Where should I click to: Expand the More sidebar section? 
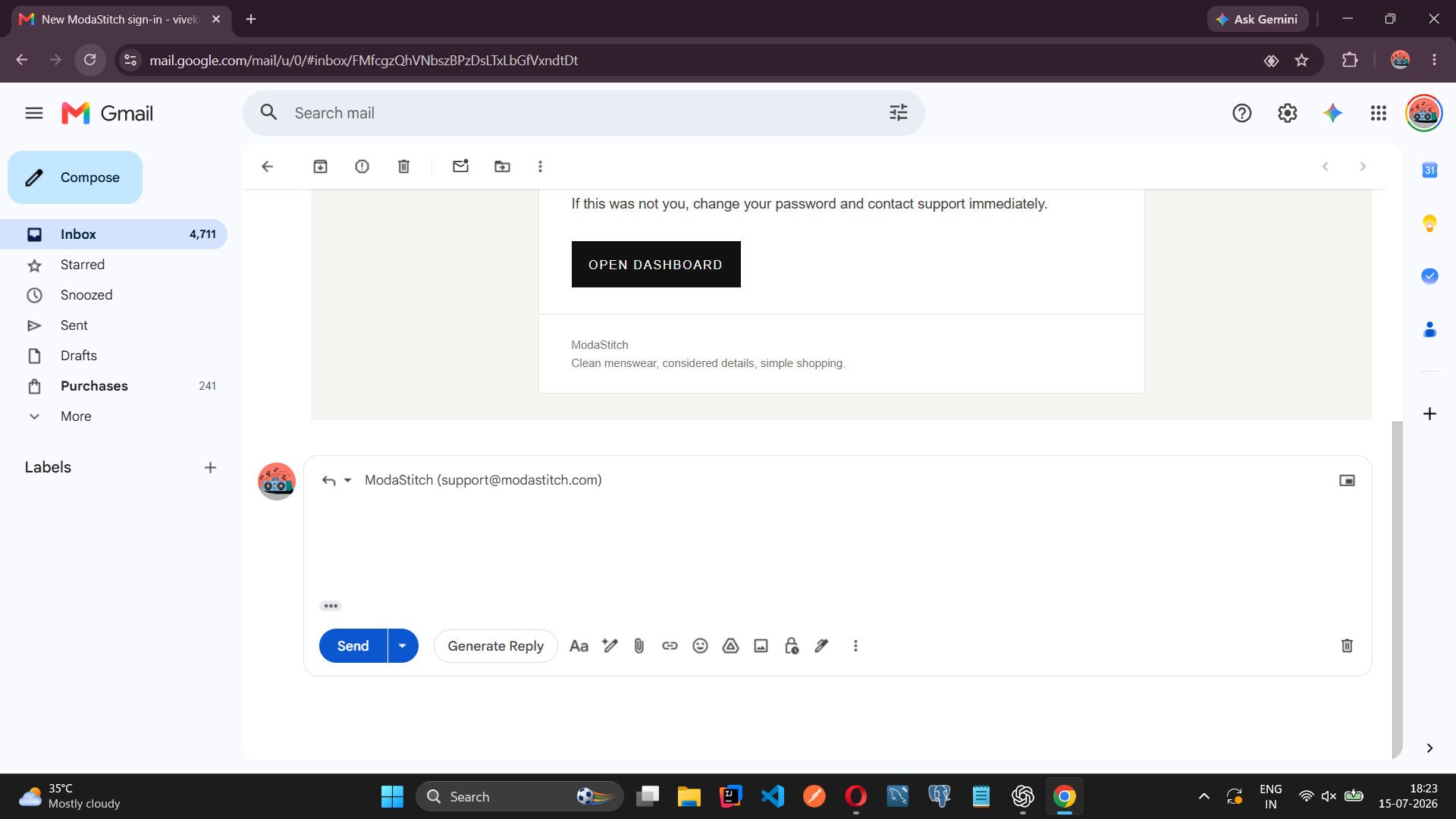pyautogui.click(x=76, y=416)
